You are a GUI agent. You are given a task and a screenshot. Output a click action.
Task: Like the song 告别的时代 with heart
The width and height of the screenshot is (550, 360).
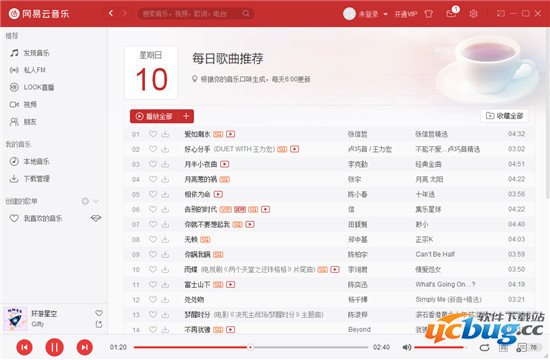pyautogui.click(x=153, y=209)
